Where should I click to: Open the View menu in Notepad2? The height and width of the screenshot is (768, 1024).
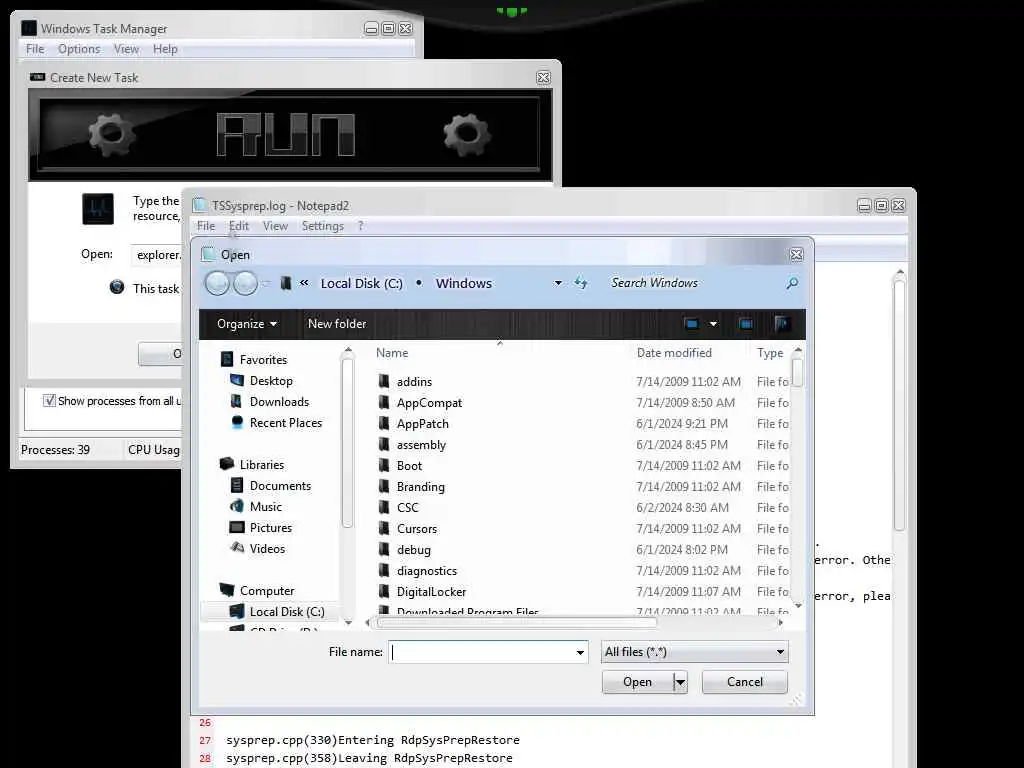coord(275,226)
